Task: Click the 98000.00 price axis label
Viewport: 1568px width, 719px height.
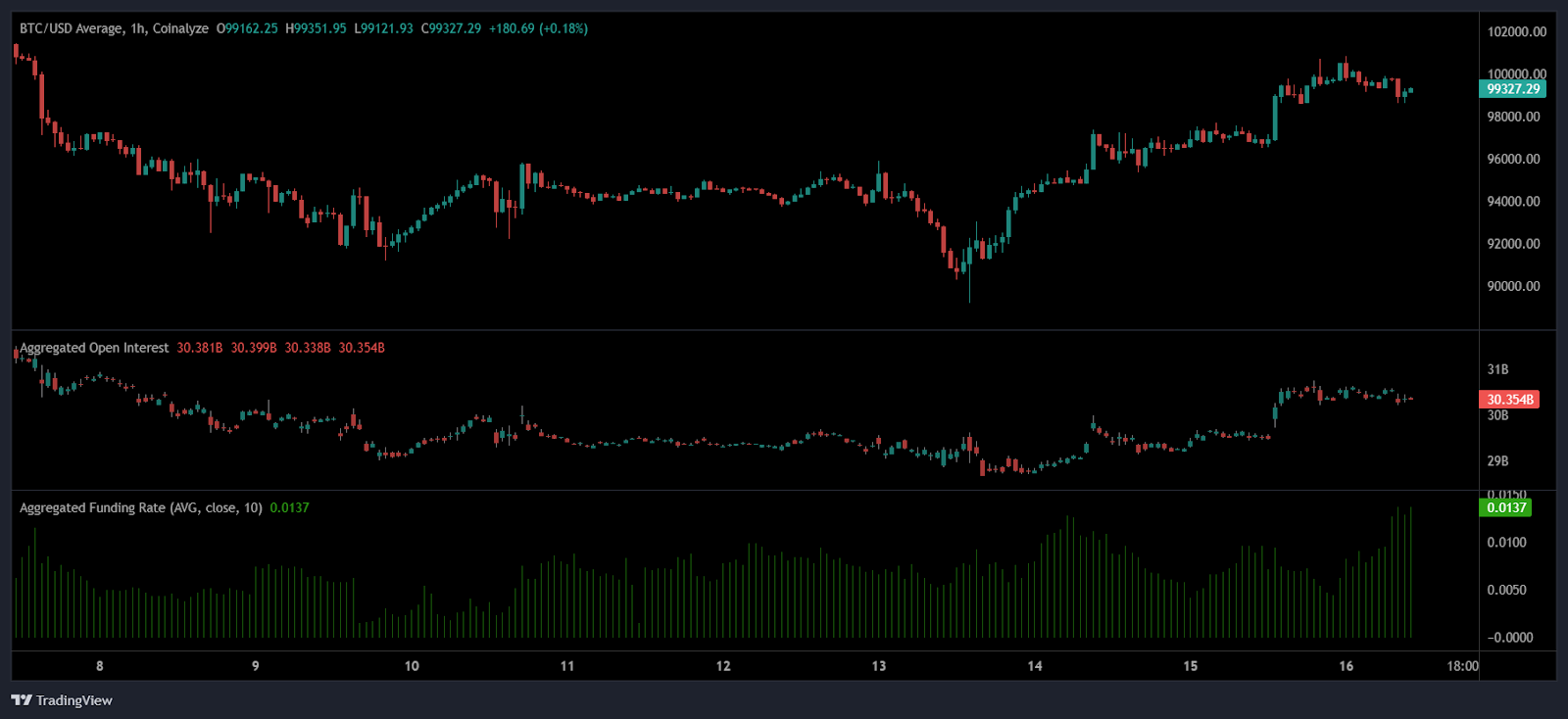Action: [x=1513, y=117]
